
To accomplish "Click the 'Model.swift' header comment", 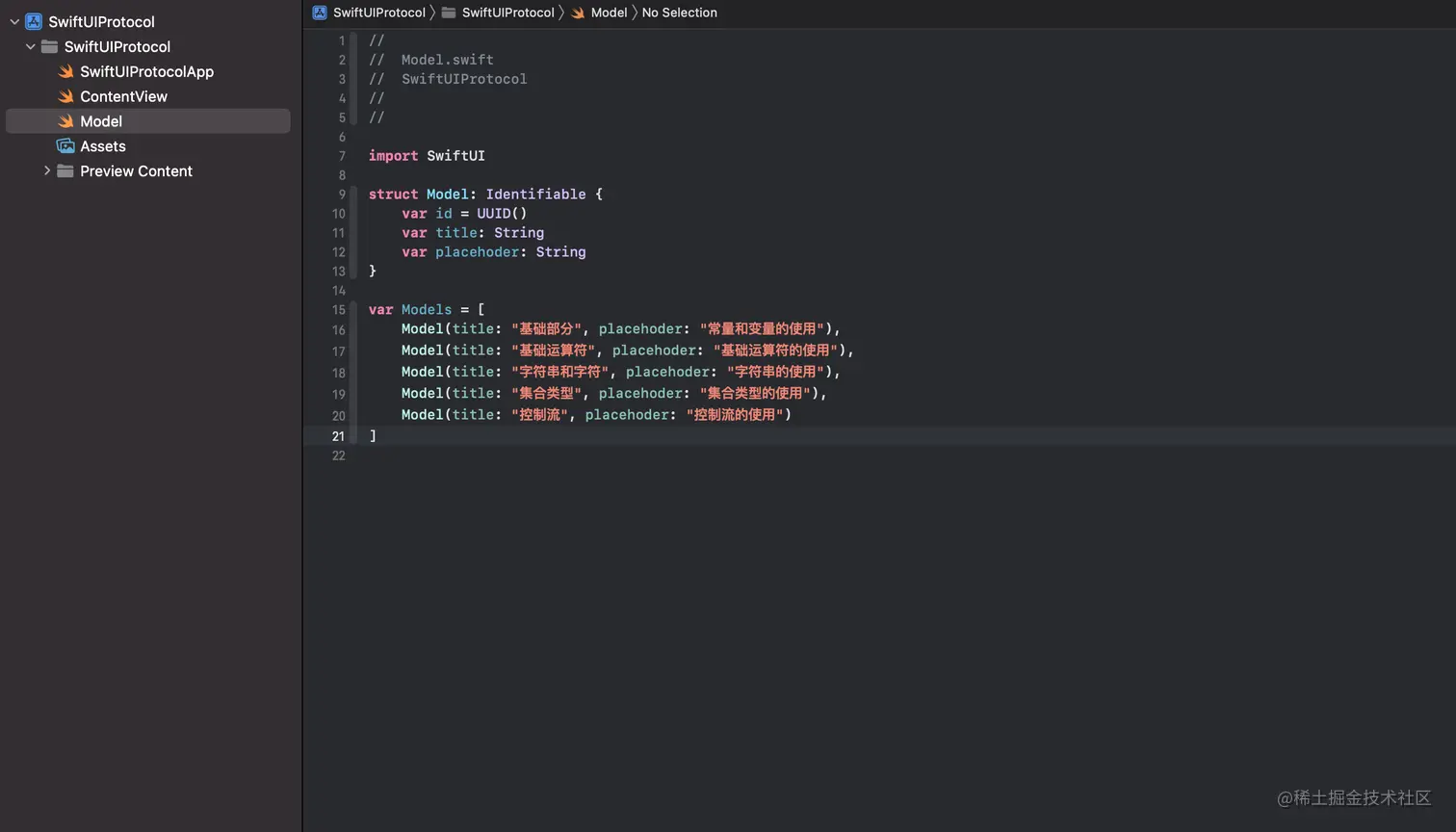I will [x=448, y=60].
